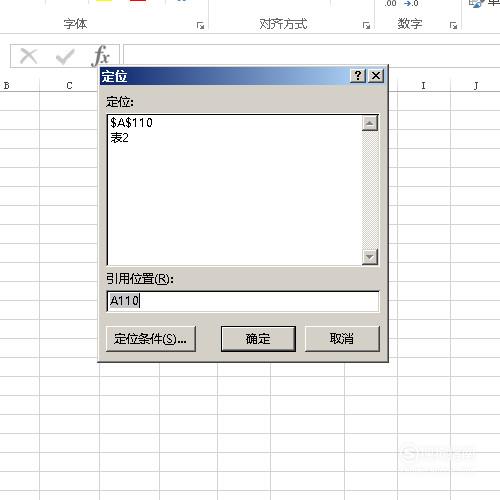Select 表2 in the 定位 list
Screen dimensions: 500x500
119,138
